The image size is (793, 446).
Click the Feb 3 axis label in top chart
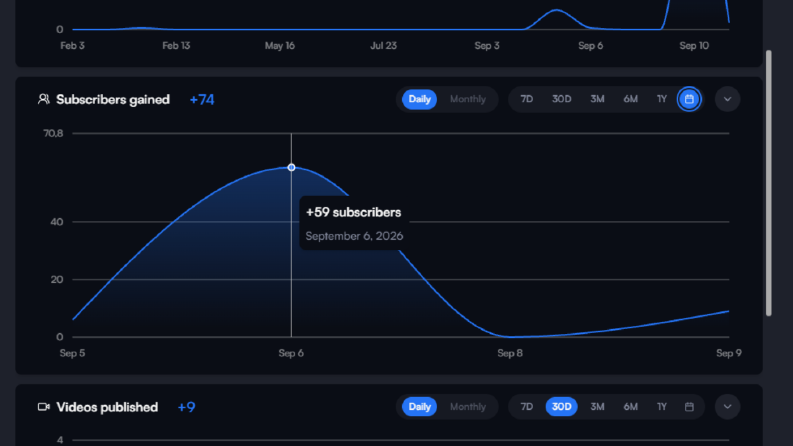pyautogui.click(x=72, y=46)
